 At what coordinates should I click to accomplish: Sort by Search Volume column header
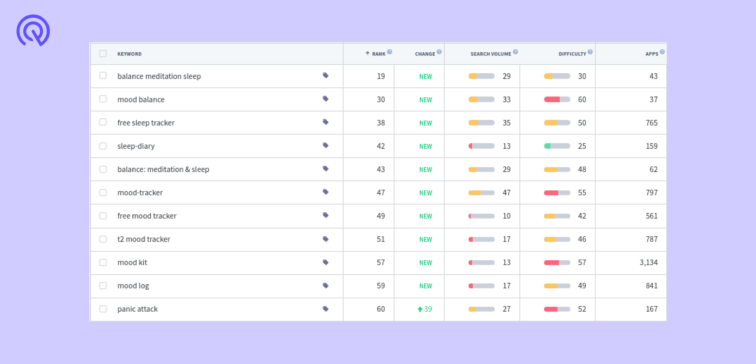coord(490,54)
